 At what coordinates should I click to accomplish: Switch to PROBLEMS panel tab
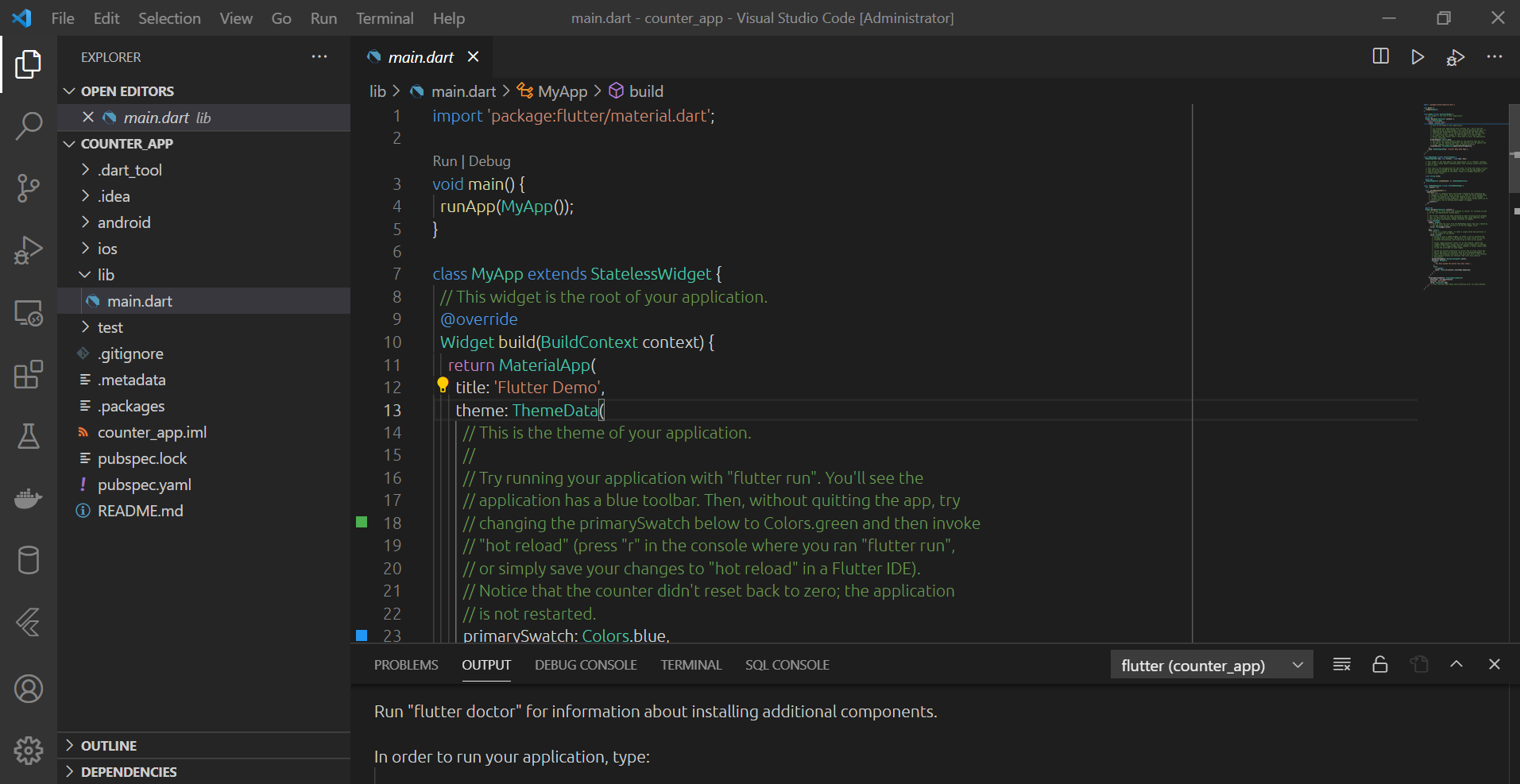[x=406, y=665]
